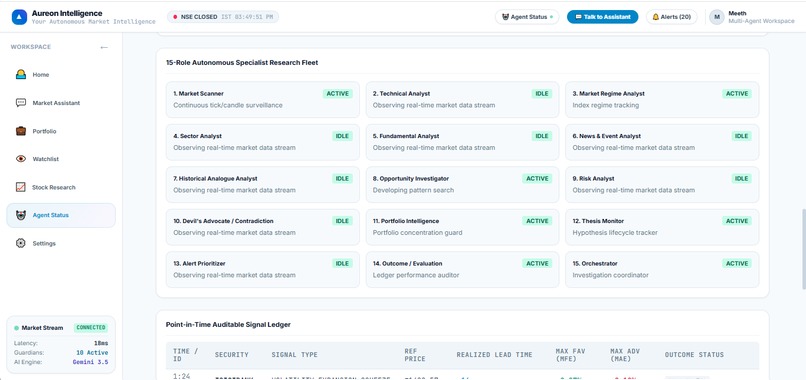The image size is (806, 380).
Task: Collapse the workspace sidebar with the arrow
Action: coord(104,47)
